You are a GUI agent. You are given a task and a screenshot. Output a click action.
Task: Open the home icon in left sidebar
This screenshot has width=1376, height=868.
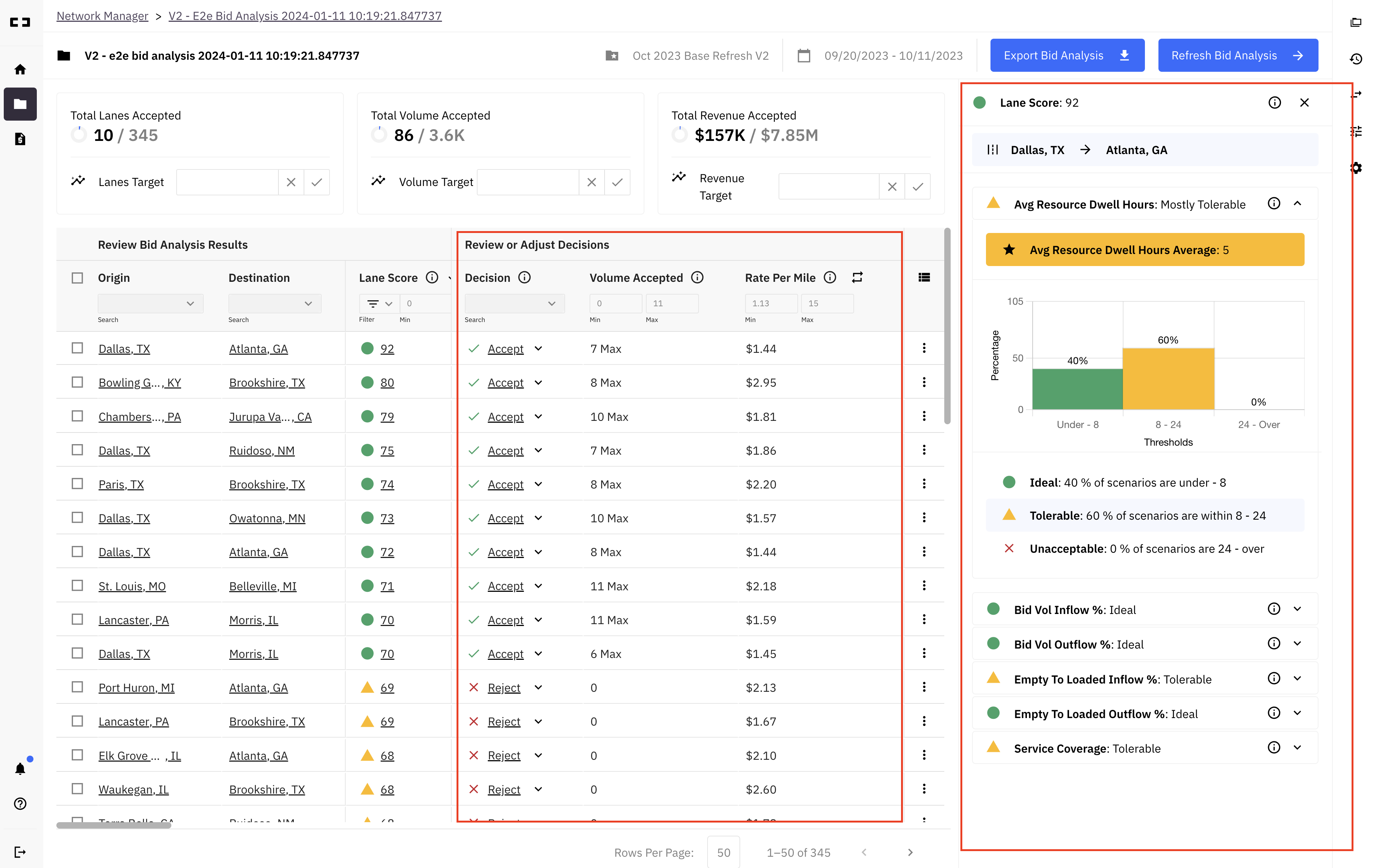pyautogui.click(x=20, y=69)
